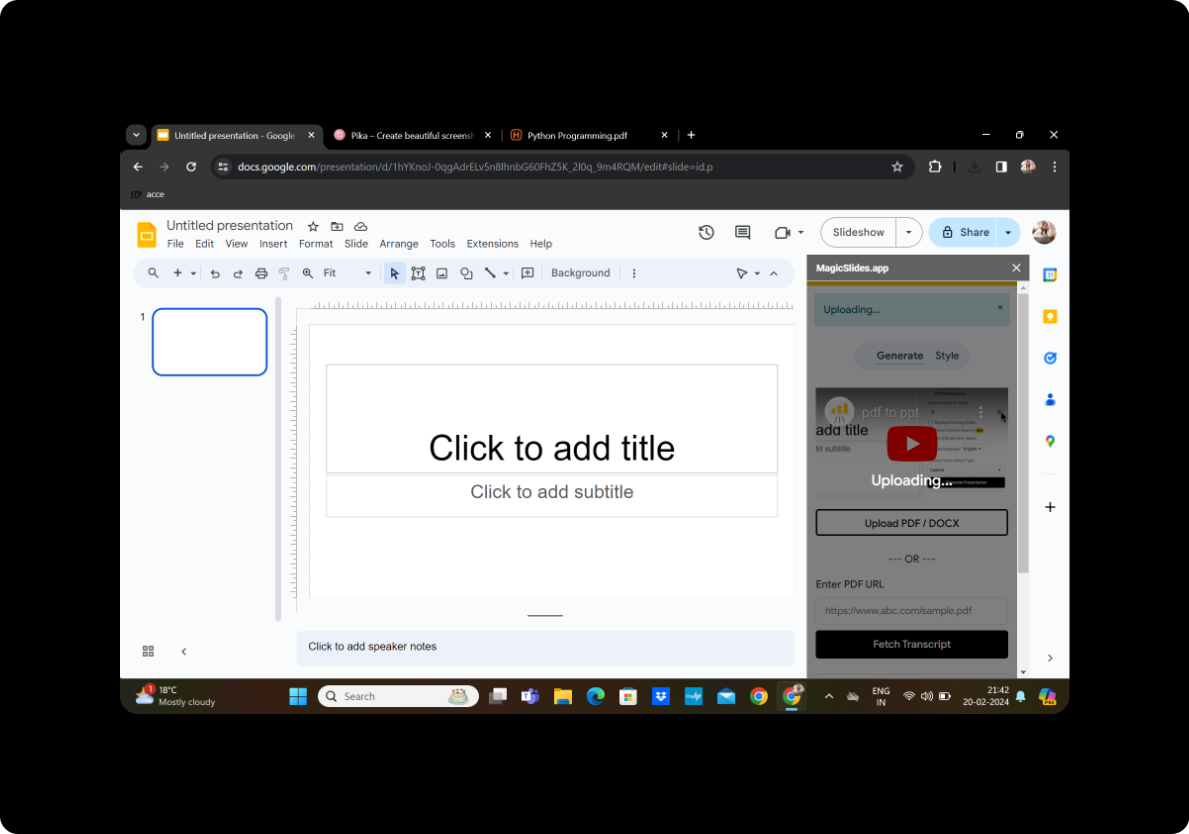The width and height of the screenshot is (1189, 834).
Task: Redo the last action
Action: click(x=238, y=274)
